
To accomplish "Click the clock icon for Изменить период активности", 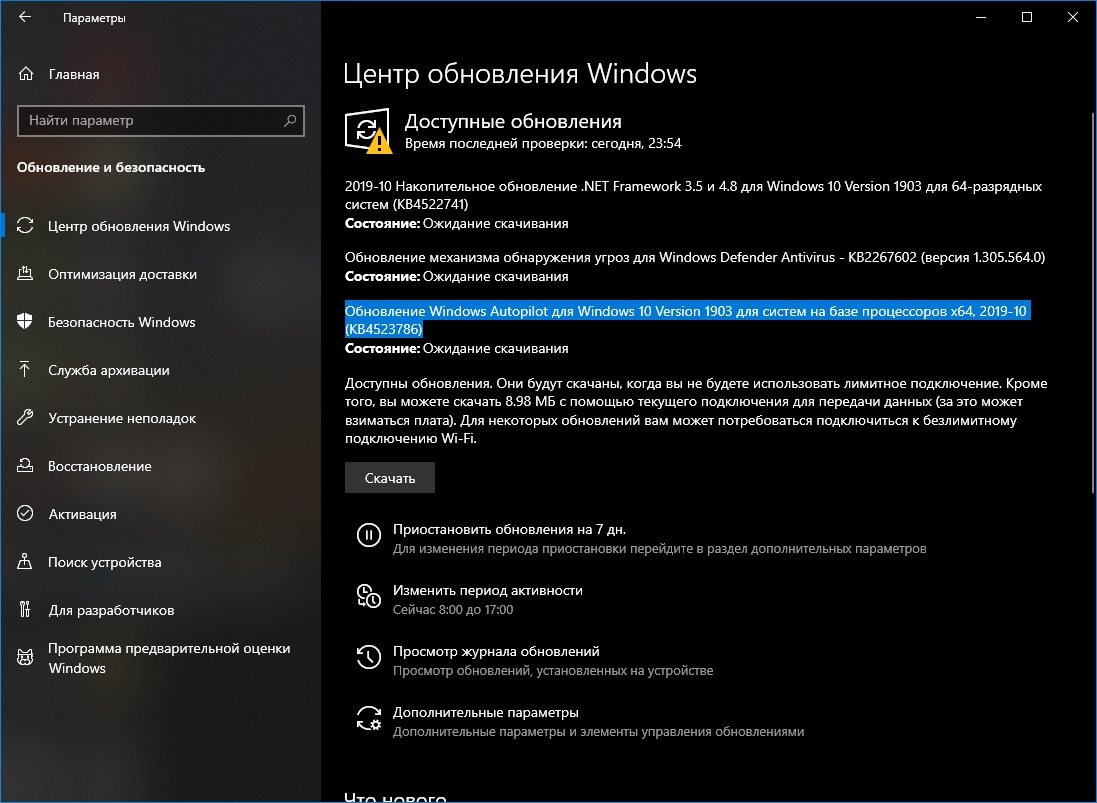I will pos(369,596).
